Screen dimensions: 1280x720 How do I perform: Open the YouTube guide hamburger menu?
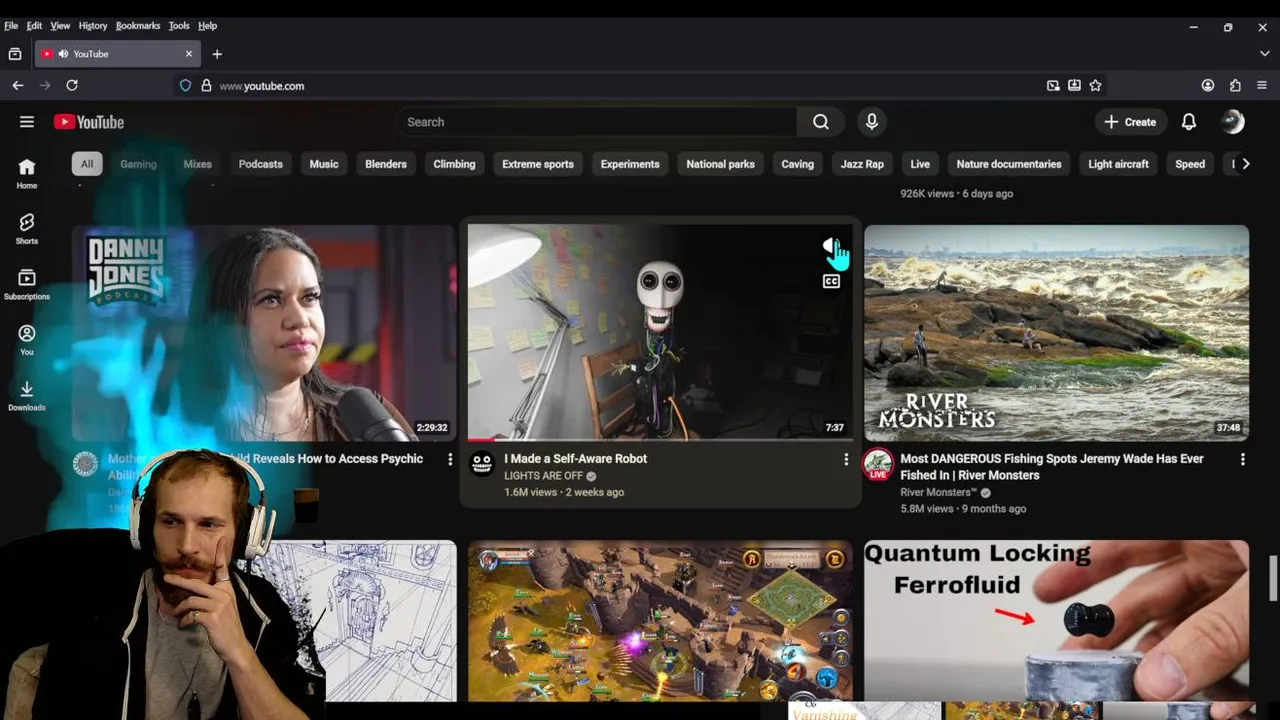click(27, 122)
